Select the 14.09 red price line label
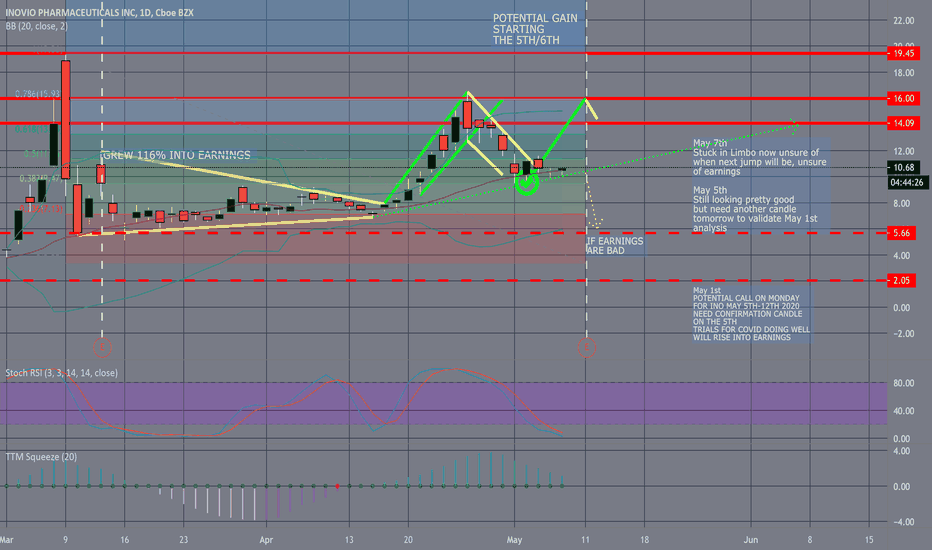 [x=903, y=123]
